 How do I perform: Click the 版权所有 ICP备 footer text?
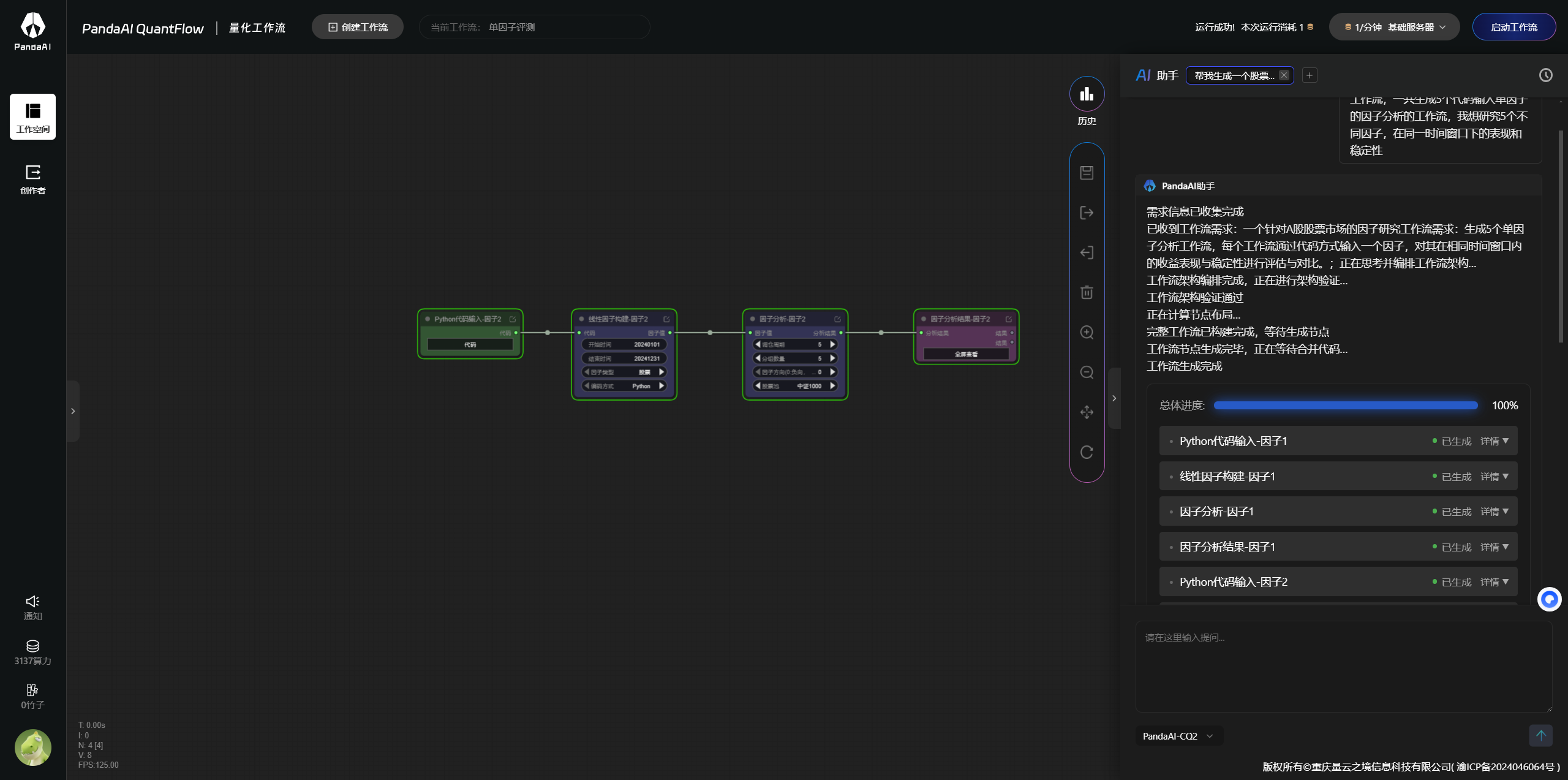point(1411,767)
